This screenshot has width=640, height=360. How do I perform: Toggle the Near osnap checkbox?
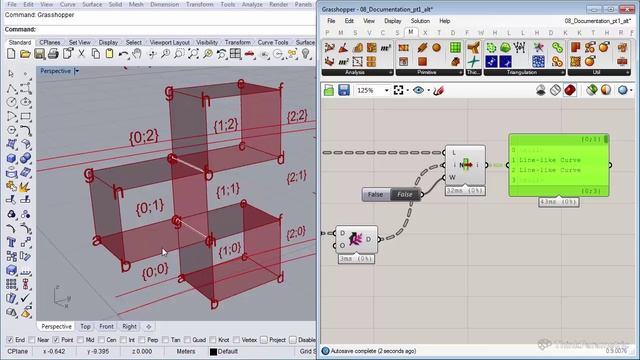click(32, 340)
